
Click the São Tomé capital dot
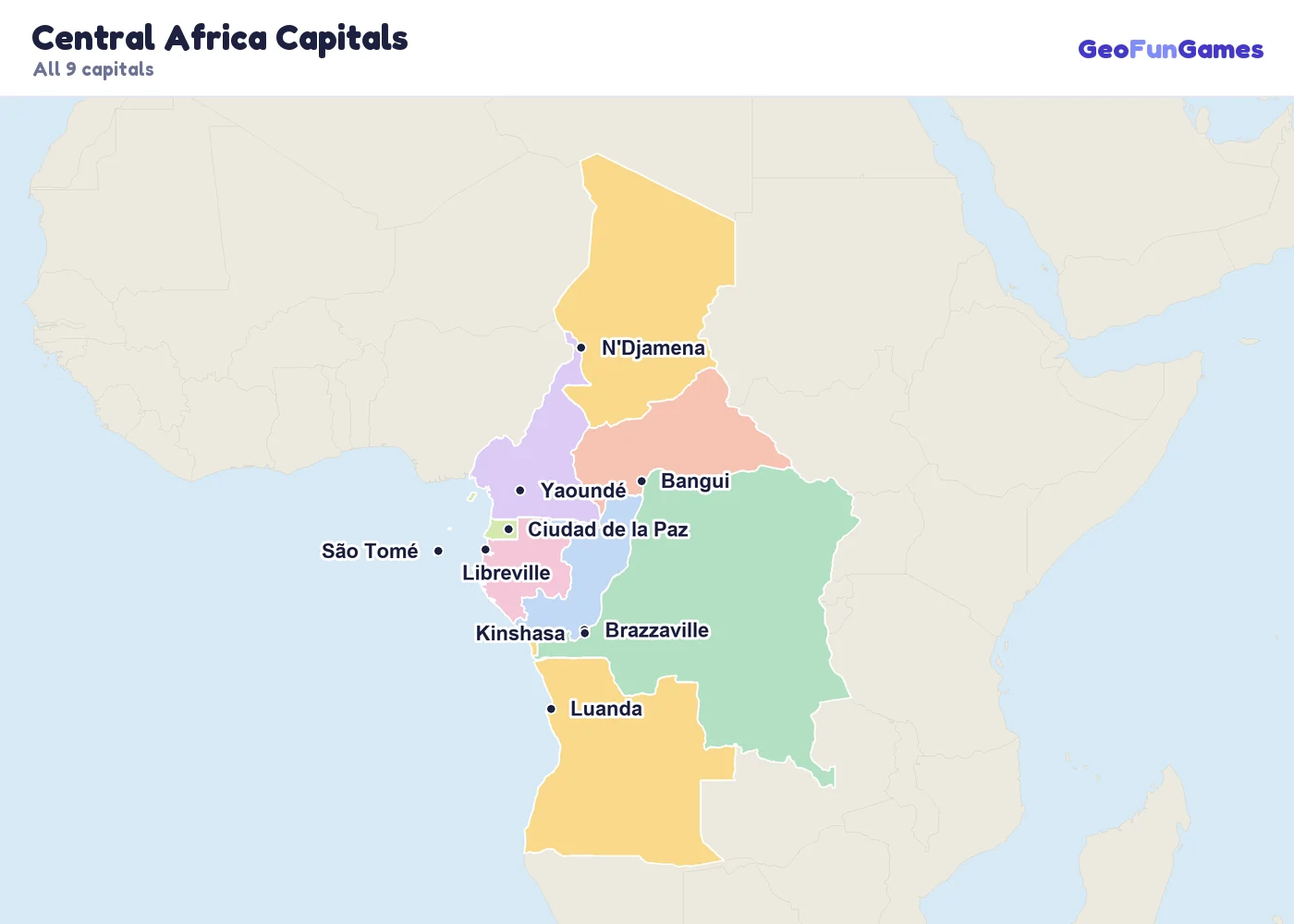(438, 551)
